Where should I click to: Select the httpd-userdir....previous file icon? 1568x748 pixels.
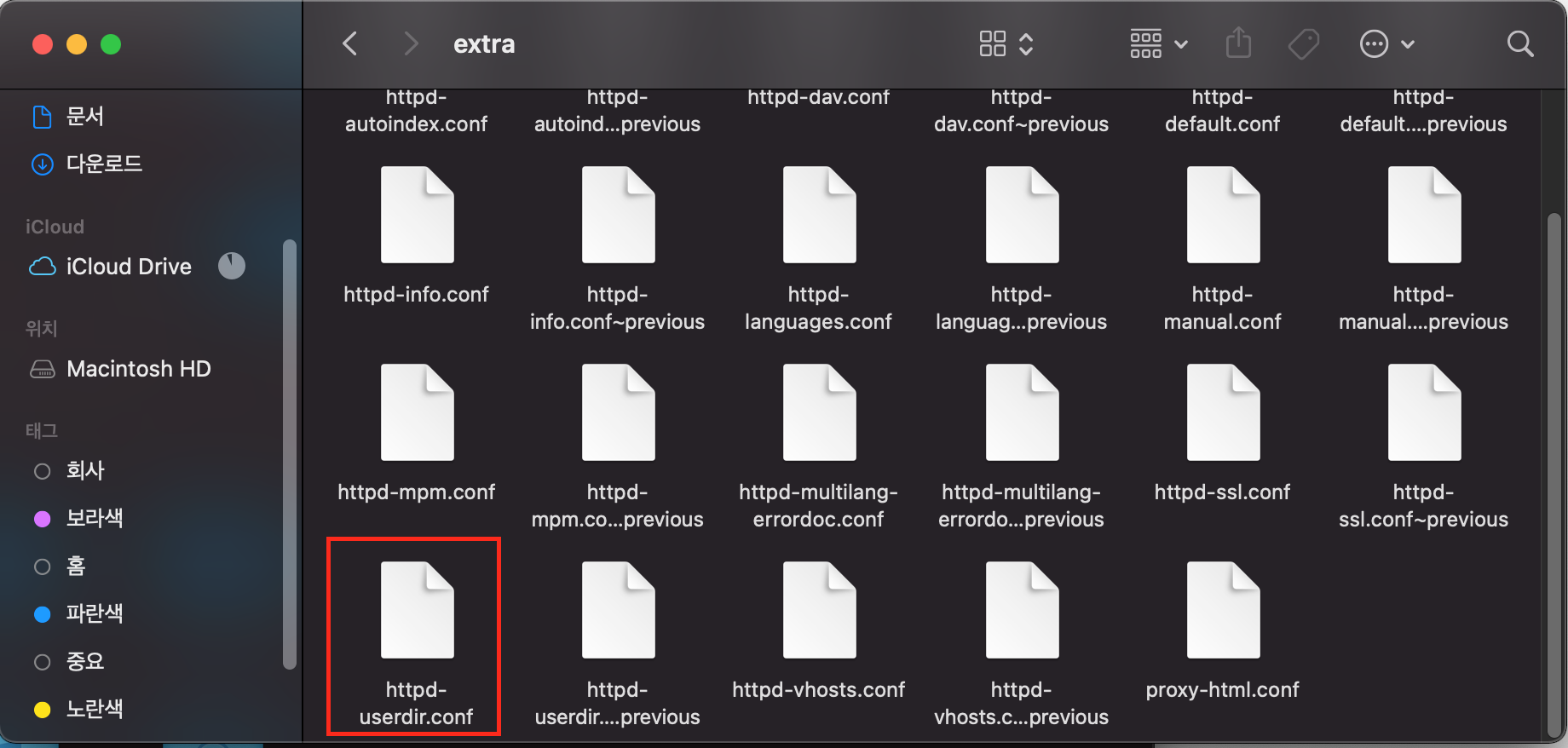(x=618, y=611)
